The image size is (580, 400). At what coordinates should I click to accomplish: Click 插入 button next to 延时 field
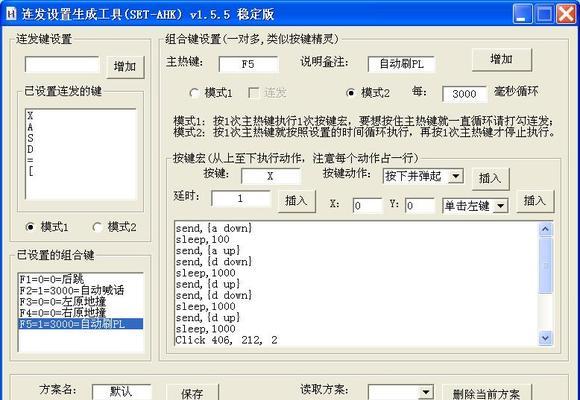(x=296, y=201)
